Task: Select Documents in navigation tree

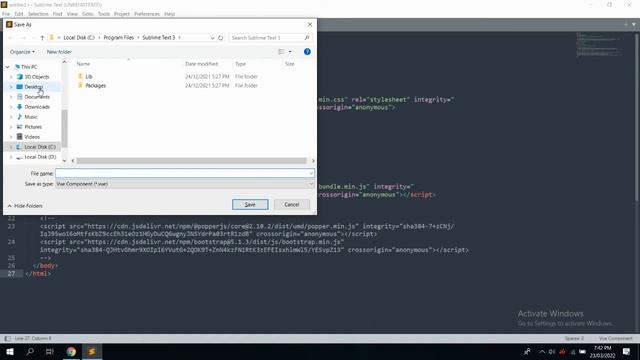Action: pos(37,97)
